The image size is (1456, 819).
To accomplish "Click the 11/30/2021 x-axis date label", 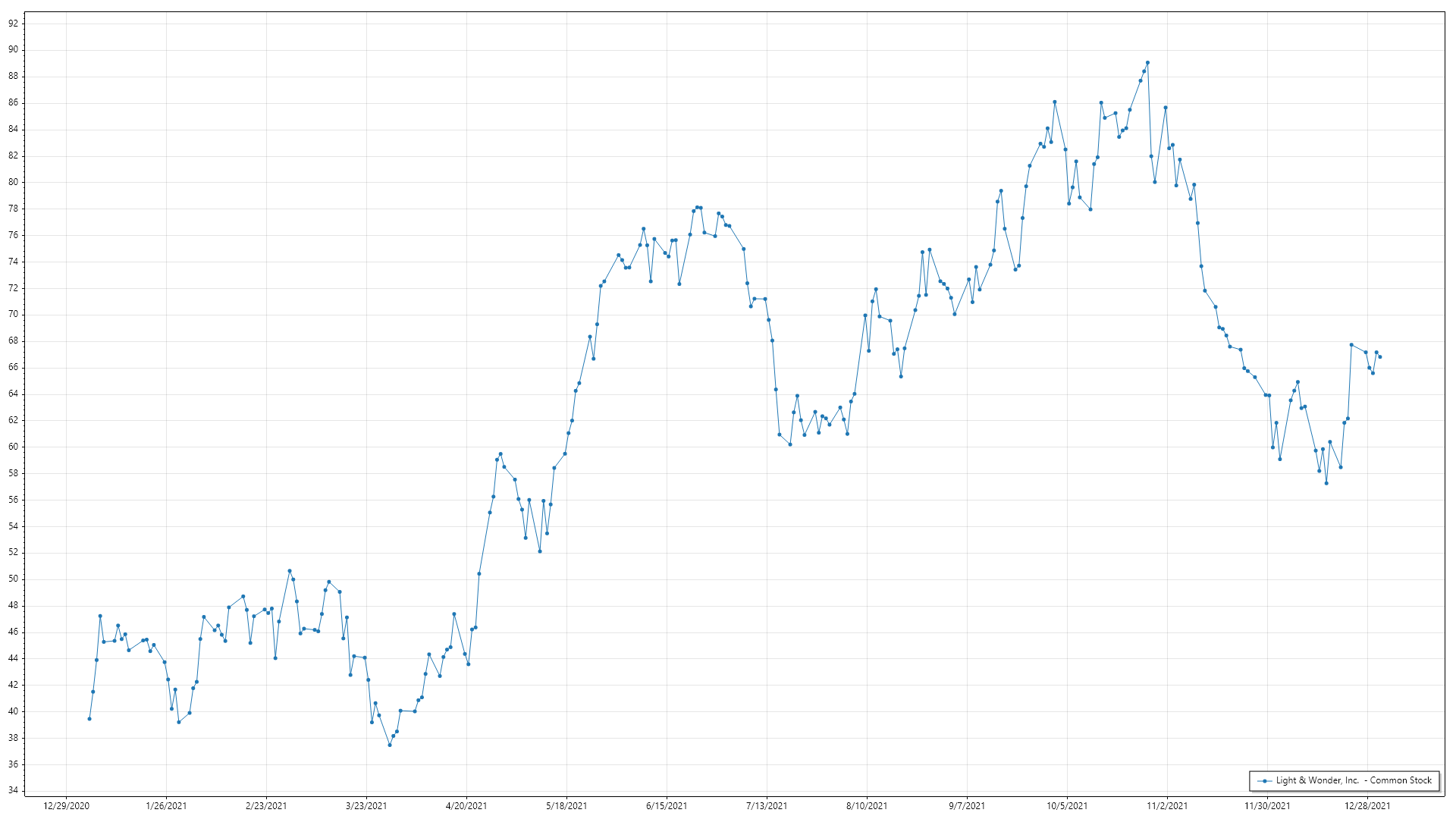I will pyautogui.click(x=1267, y=806).
